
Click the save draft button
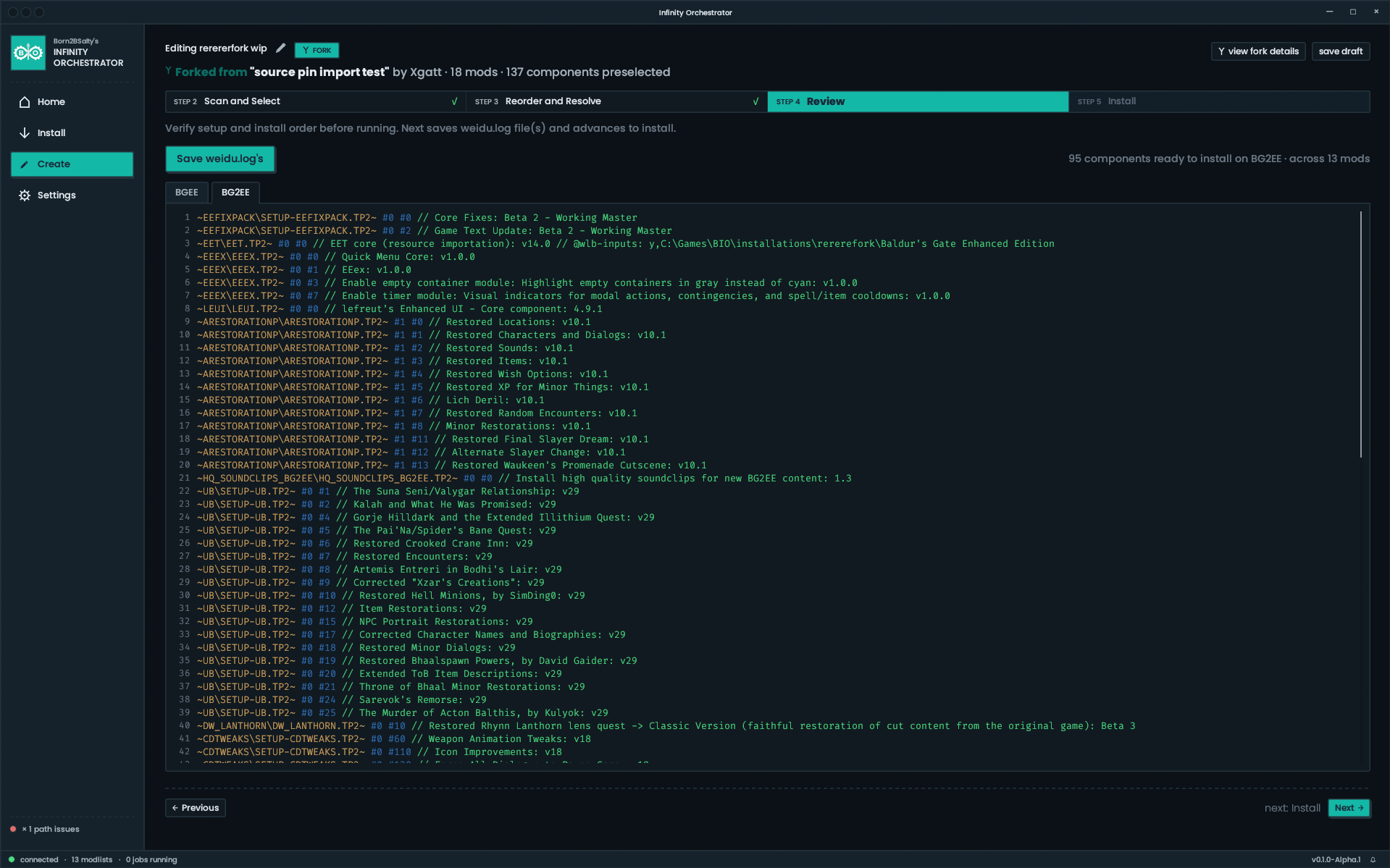click(1340, 51)
